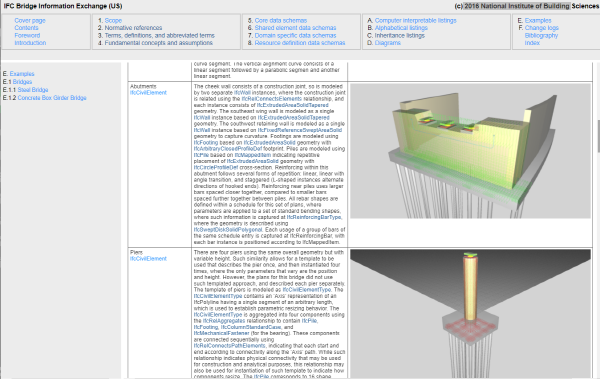
Task: Open the Diagrams annex link
Action: point(388,43)
